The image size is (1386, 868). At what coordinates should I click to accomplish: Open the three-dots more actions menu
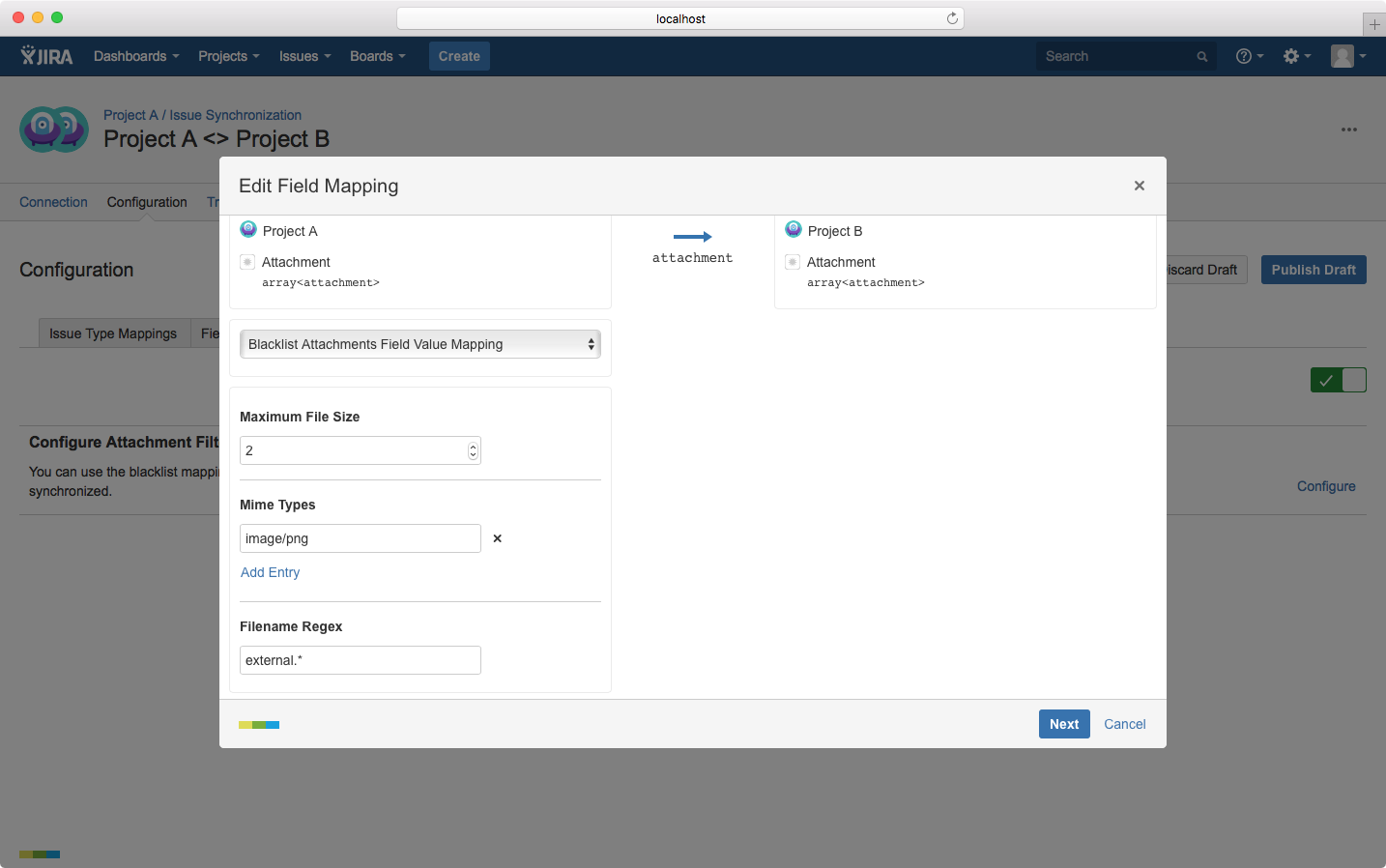1349,130
